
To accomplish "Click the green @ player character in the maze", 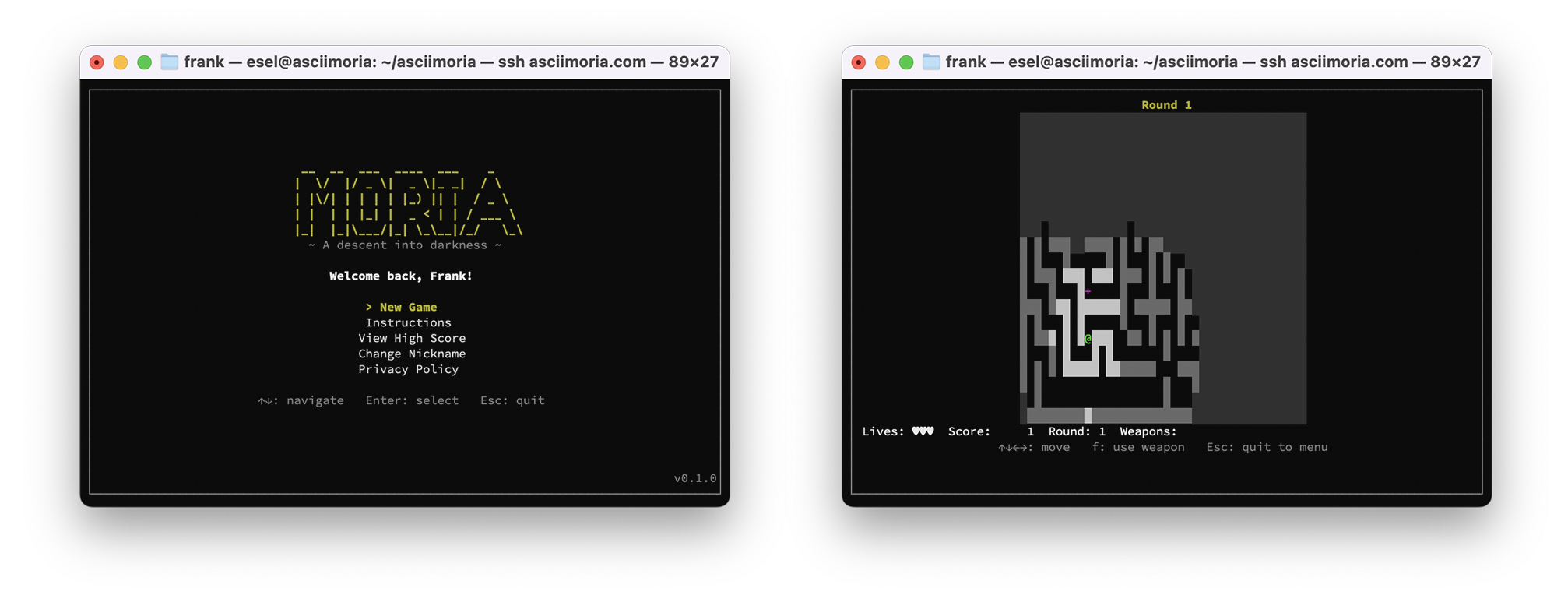I will click(1088, 339).
